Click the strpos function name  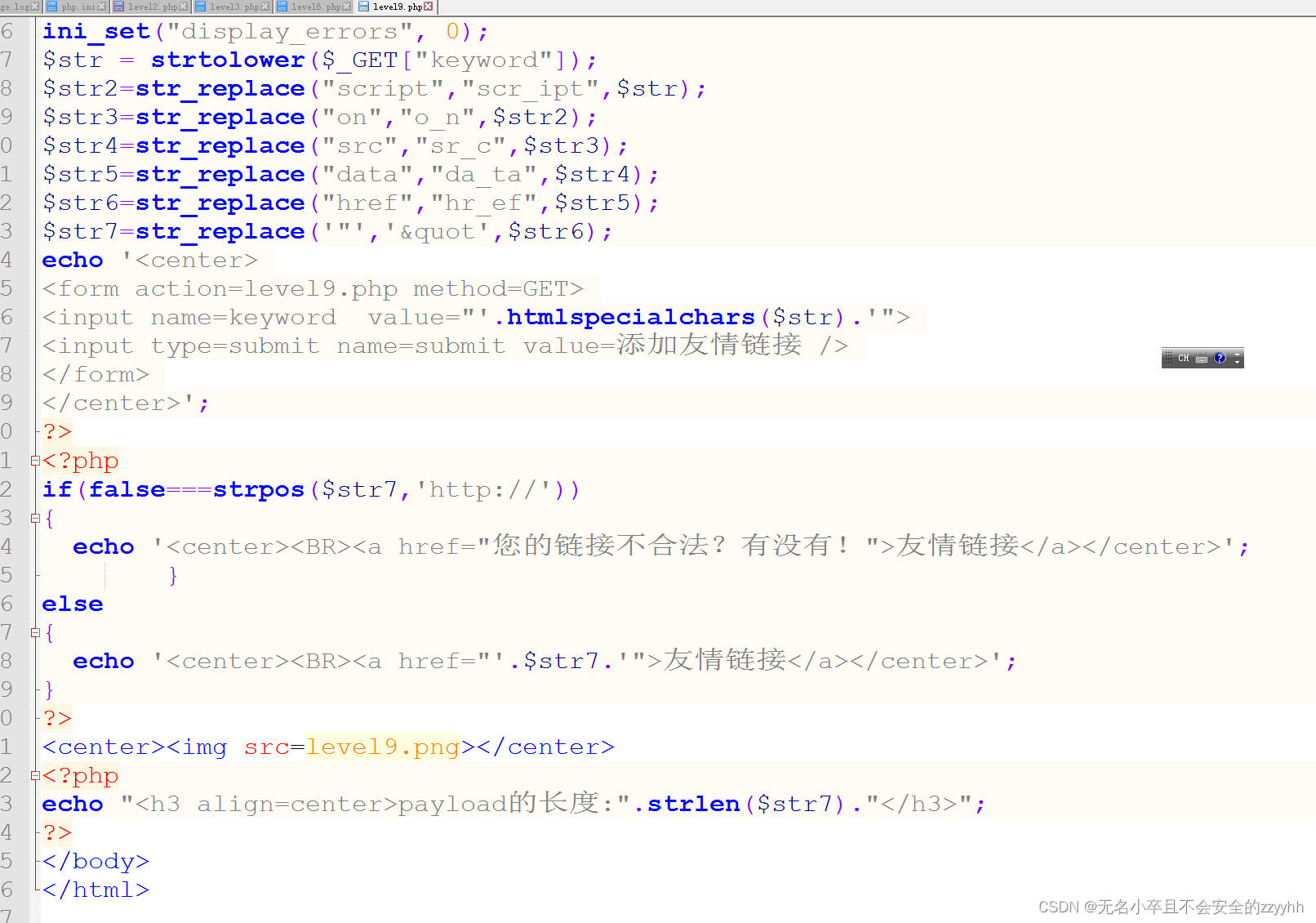pyautogui.click(x=259, y=489)
